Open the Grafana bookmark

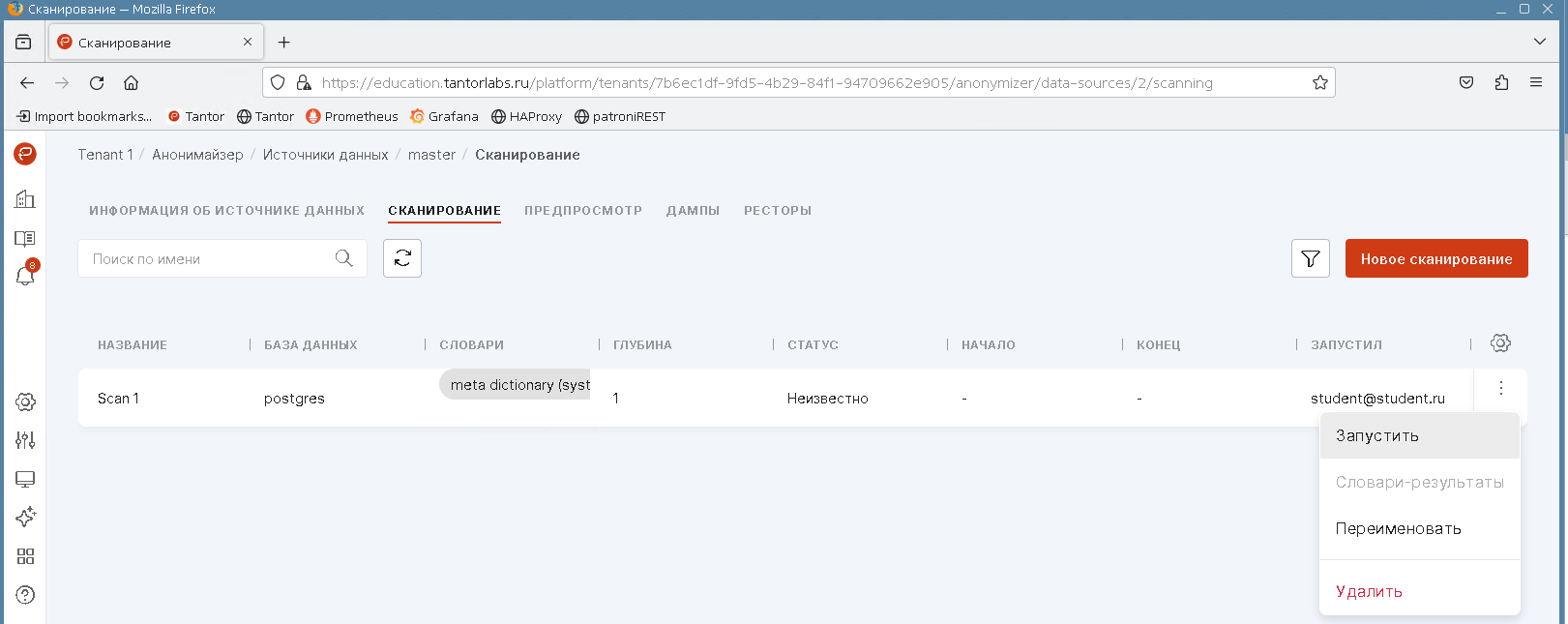[x=444, y=116]
